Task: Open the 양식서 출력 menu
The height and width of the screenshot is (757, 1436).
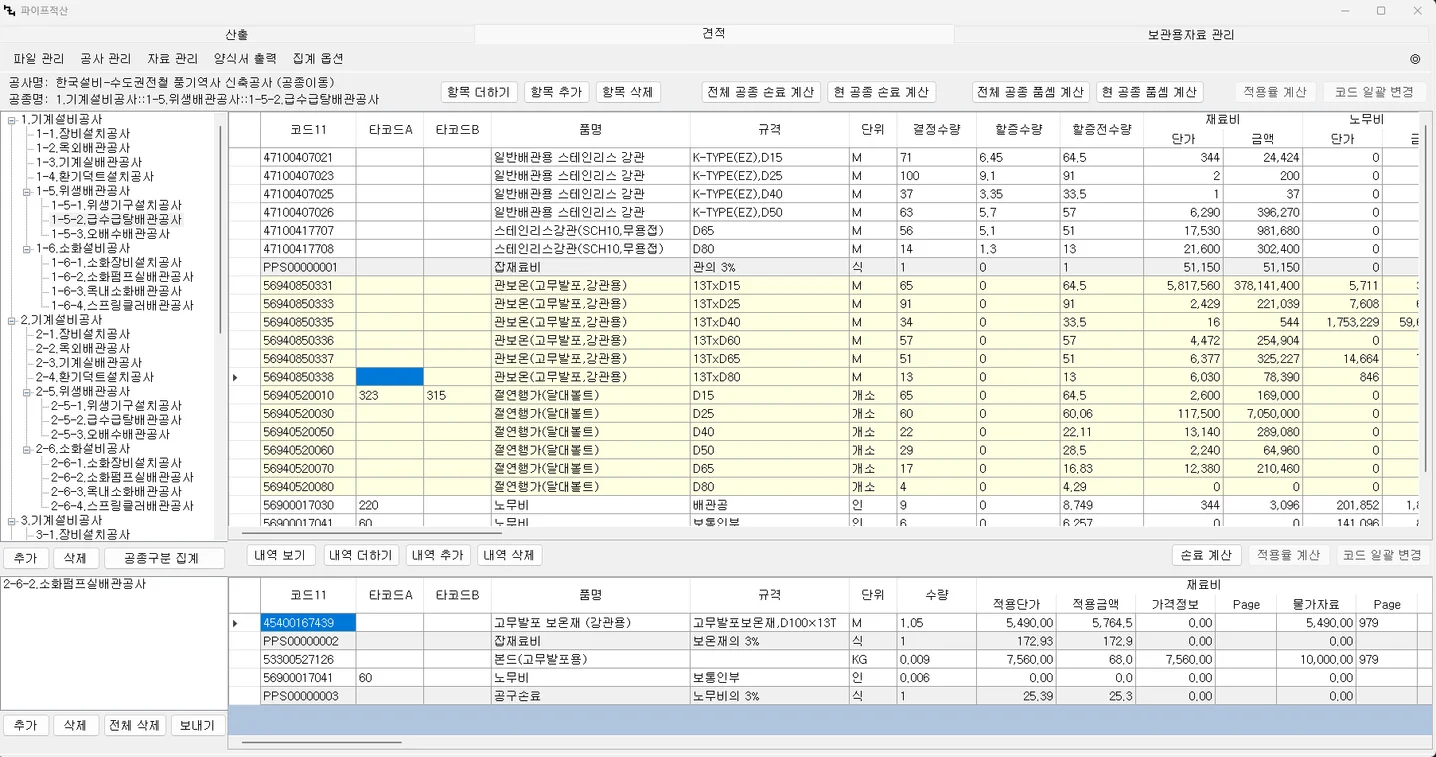Action: [x=245, y=59]
